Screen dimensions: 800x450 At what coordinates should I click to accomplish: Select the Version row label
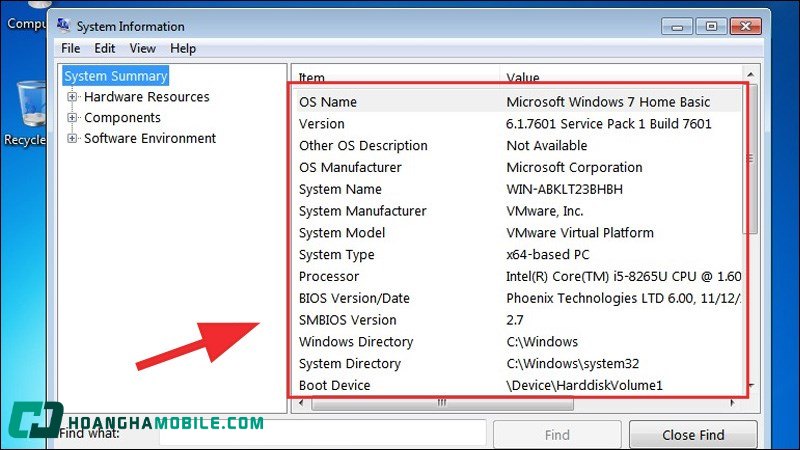click(321, 123)
